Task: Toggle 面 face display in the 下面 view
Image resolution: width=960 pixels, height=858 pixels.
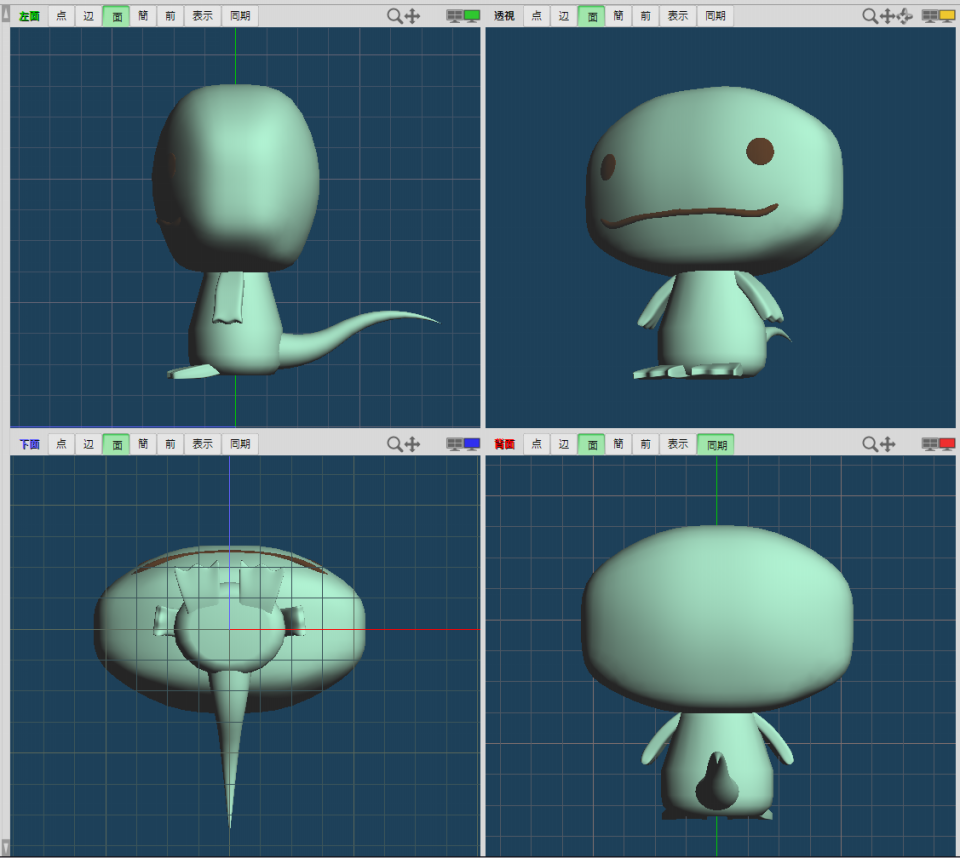Action: pyautogui.click(x=116, y=444)
